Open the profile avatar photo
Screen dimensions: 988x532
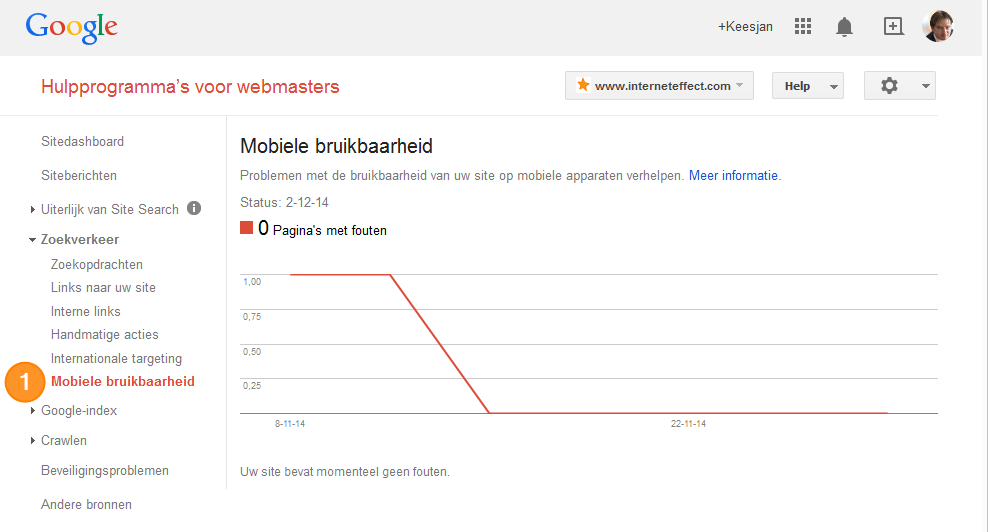(938, 26)
